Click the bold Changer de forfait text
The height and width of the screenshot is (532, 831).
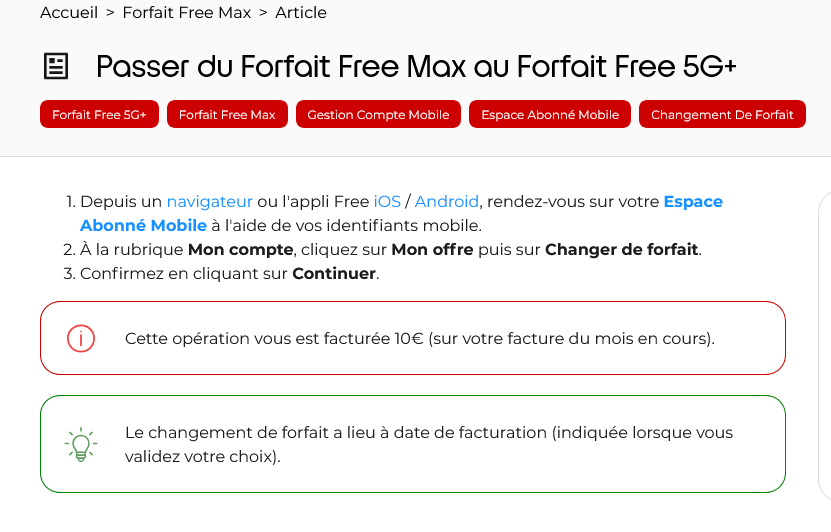[621, 249]
